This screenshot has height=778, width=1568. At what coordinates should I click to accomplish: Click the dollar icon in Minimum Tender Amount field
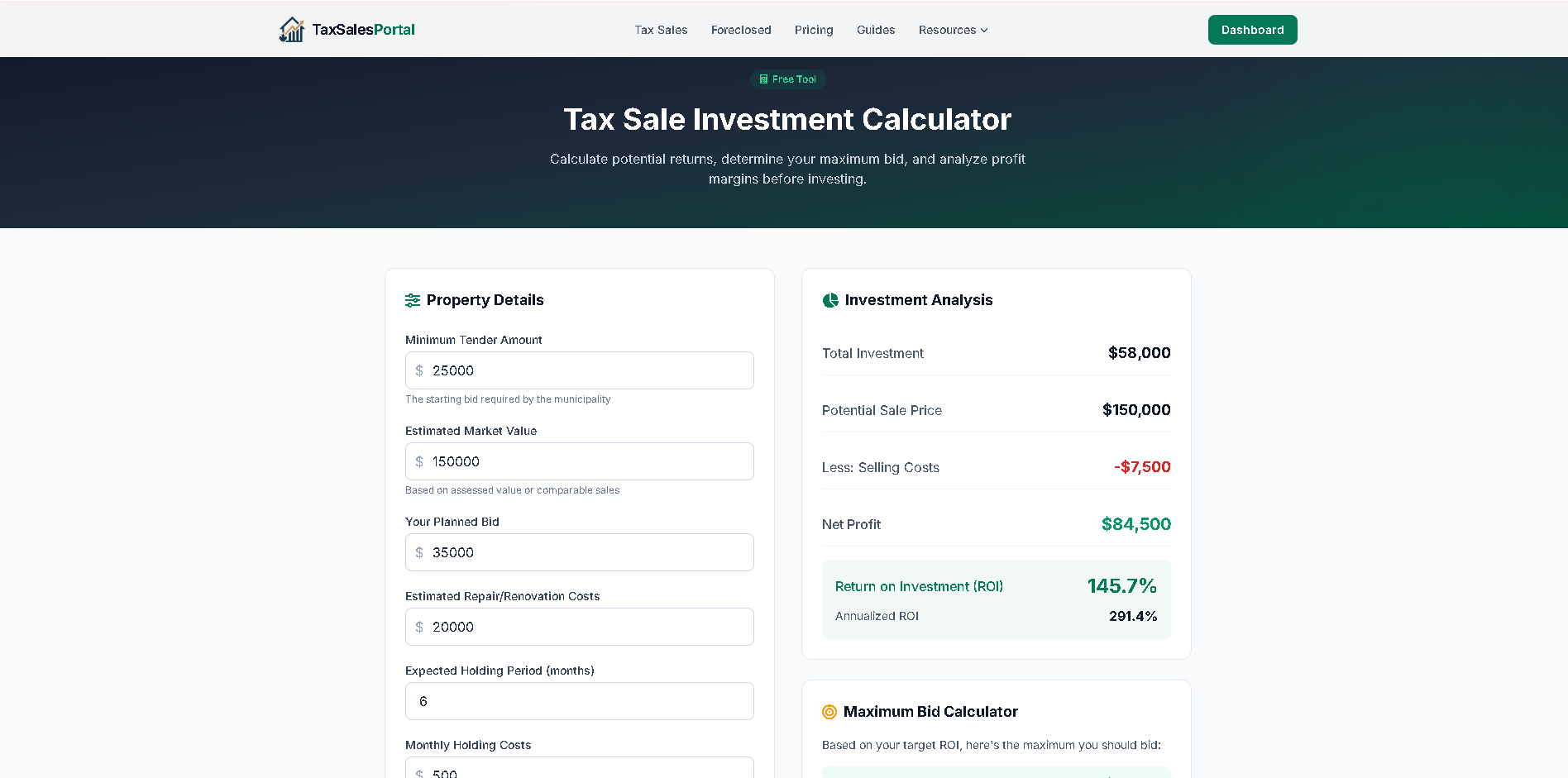pyautogui.click(x=418, y=370)
